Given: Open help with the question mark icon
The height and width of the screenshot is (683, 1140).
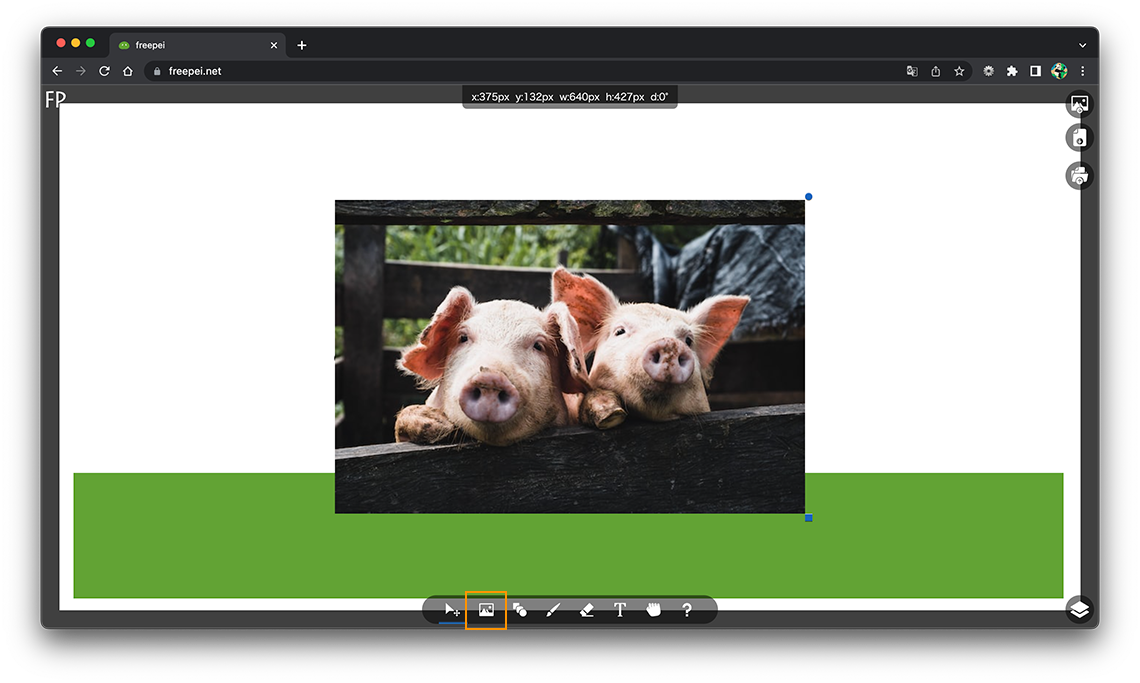Looking at the screenshot, I should tap(687, 610).
